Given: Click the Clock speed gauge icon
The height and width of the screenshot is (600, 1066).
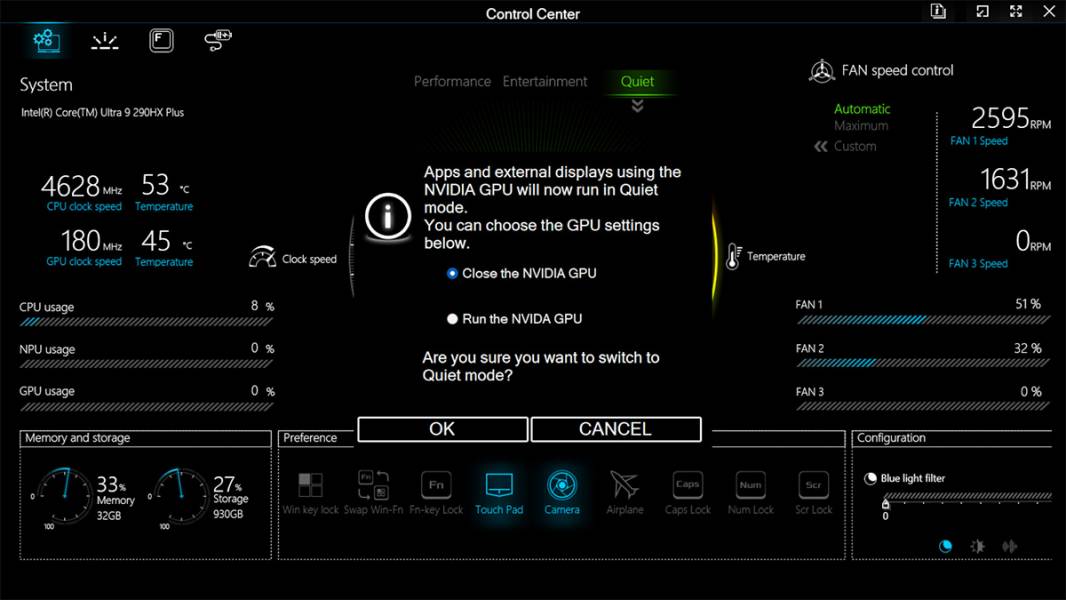Looking at the screenshot, I should click(262, 257).
